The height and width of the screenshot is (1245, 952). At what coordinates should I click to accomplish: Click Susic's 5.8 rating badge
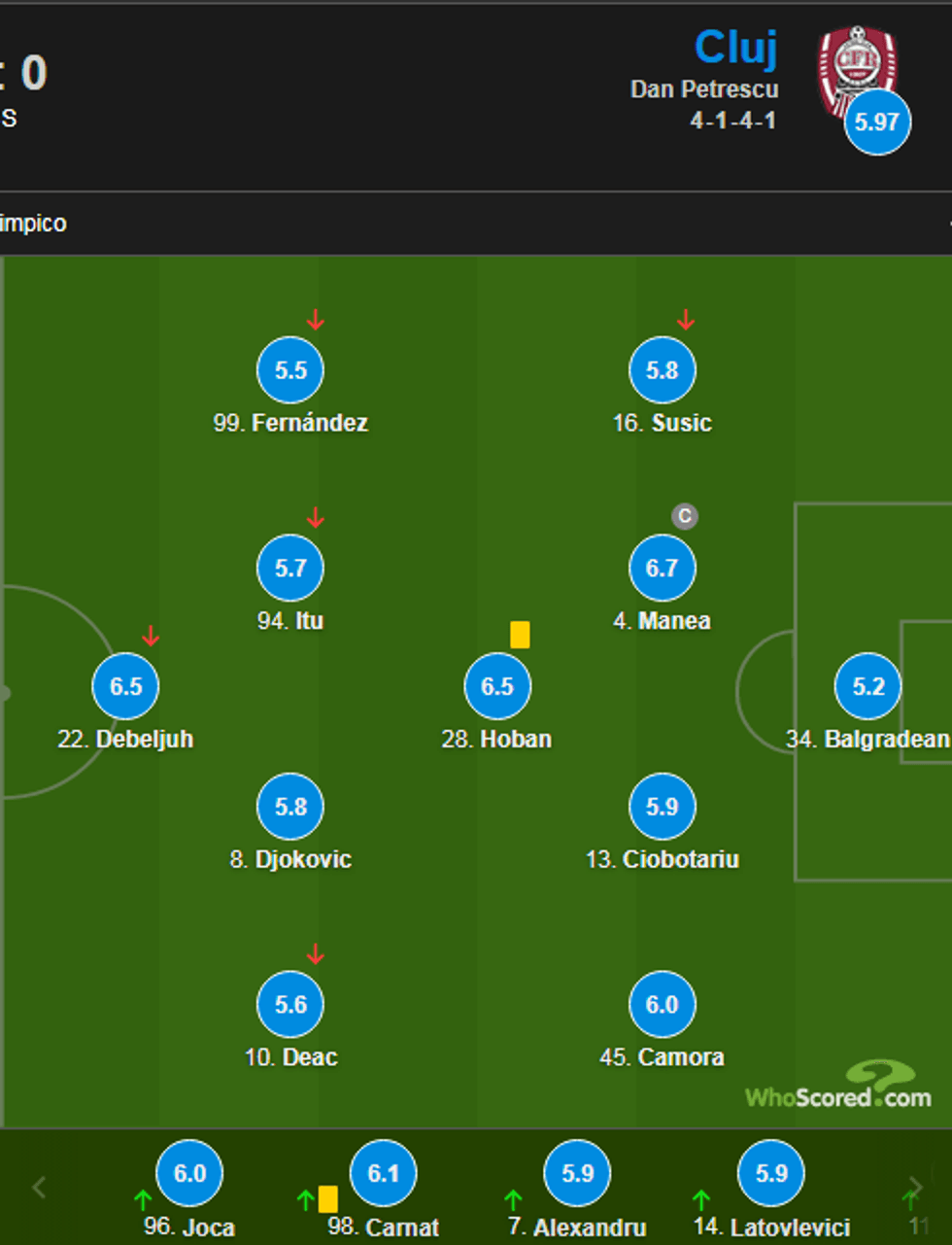pos(663,370)
